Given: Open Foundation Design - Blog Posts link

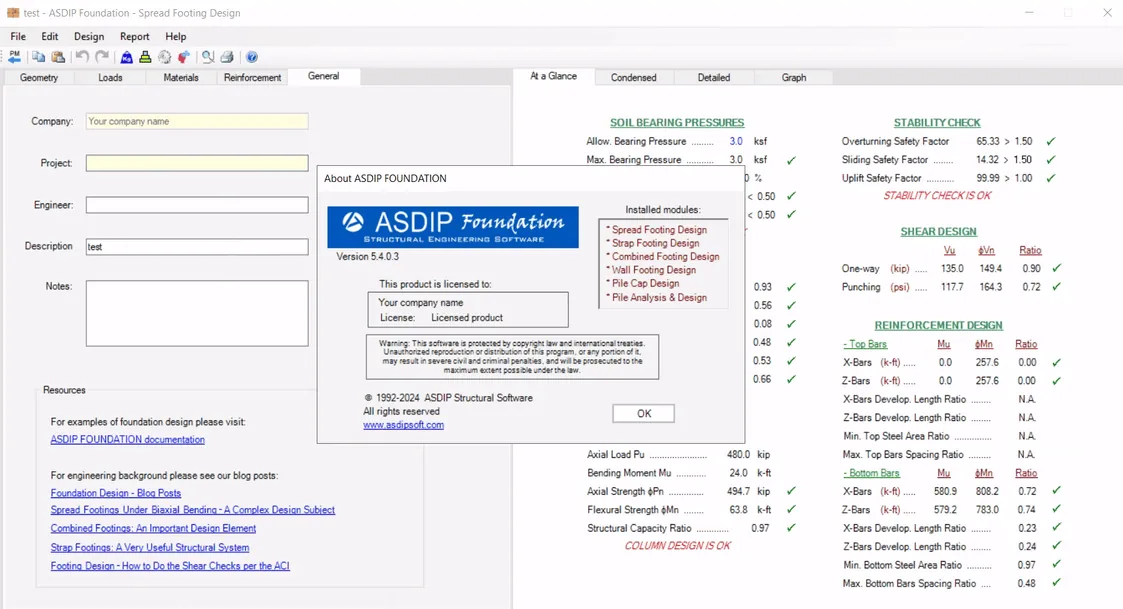Looking at the screenshot, I should (x=115, y=493).
